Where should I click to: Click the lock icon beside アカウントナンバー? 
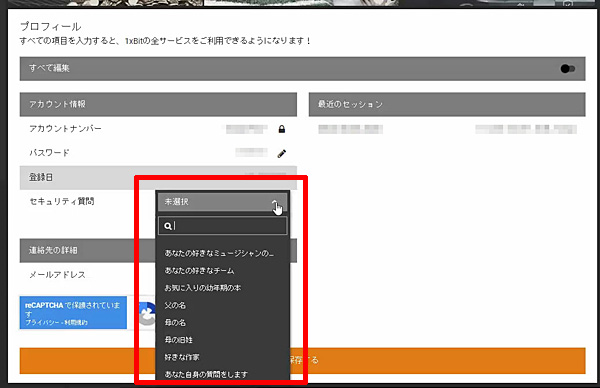pyautogui.click(x=282, y=129)
